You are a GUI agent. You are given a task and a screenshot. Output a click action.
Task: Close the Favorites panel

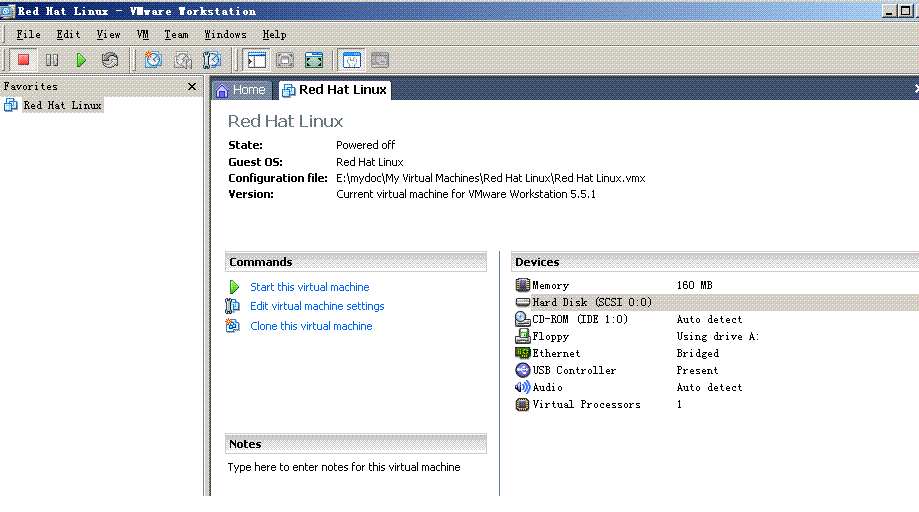click(x=192, y=87)
